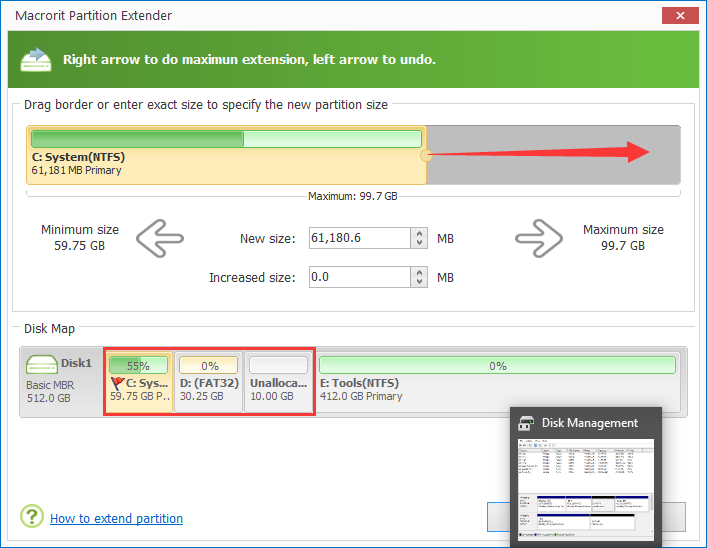Click the left arrow to undo extension
The height and width of the screenshot is (548, 707).
(x=160, y=238)
